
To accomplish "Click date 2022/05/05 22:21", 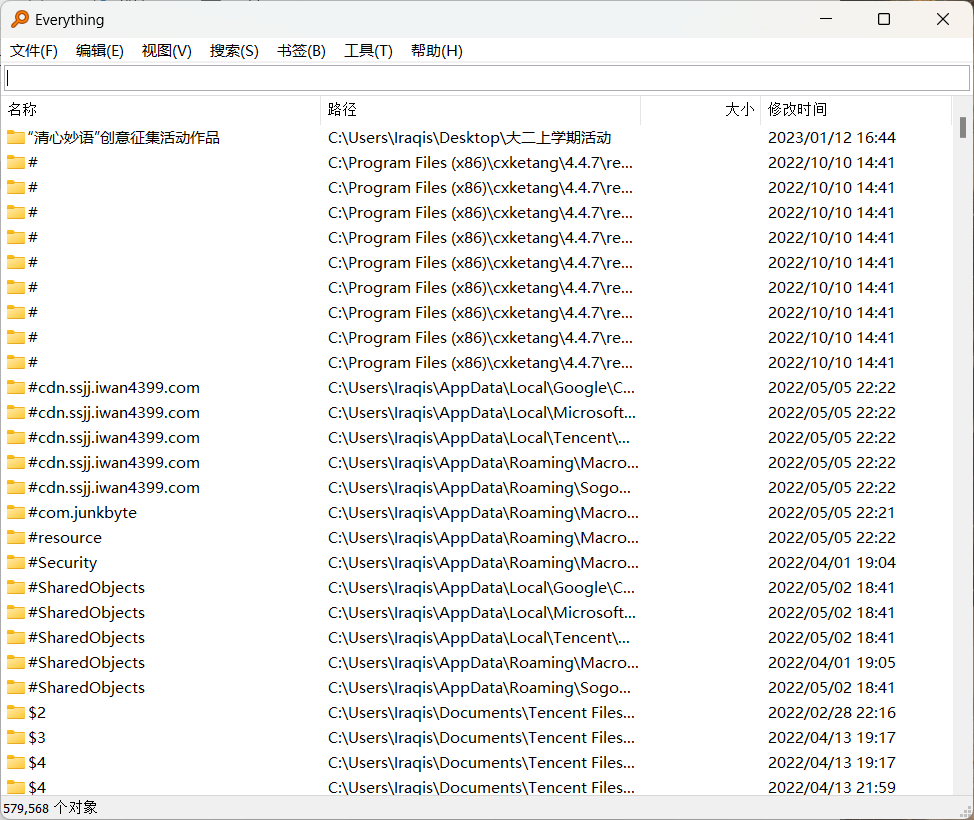I will click(832, 512).
